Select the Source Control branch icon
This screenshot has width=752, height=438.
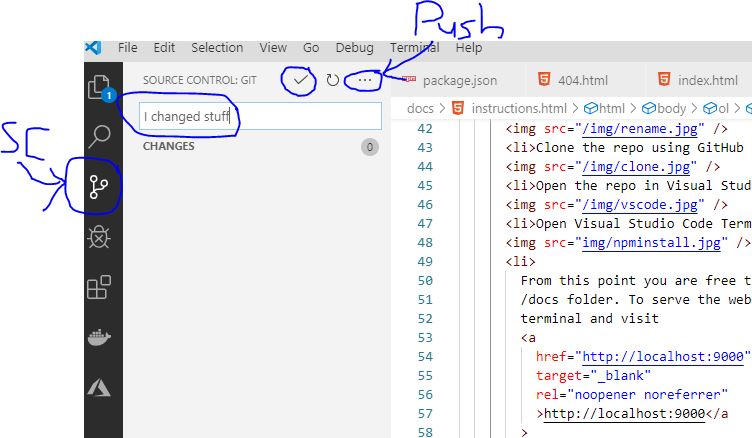pyautogui.click(x=99, y=186)
